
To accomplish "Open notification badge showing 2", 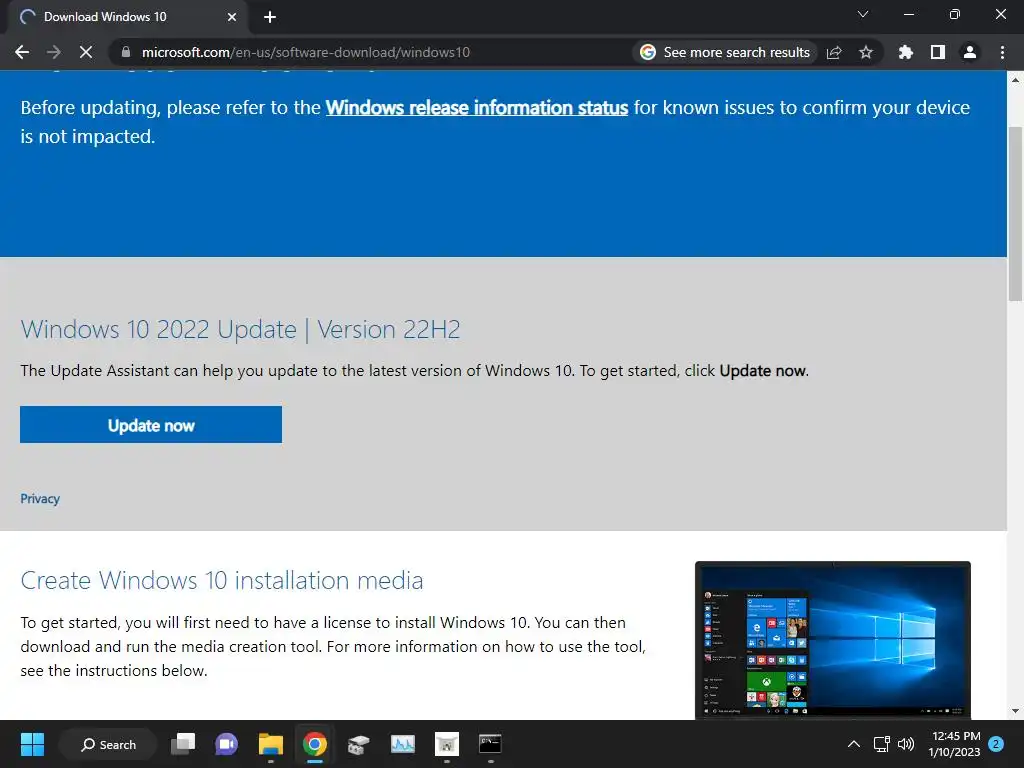I will tap(996, 744).
